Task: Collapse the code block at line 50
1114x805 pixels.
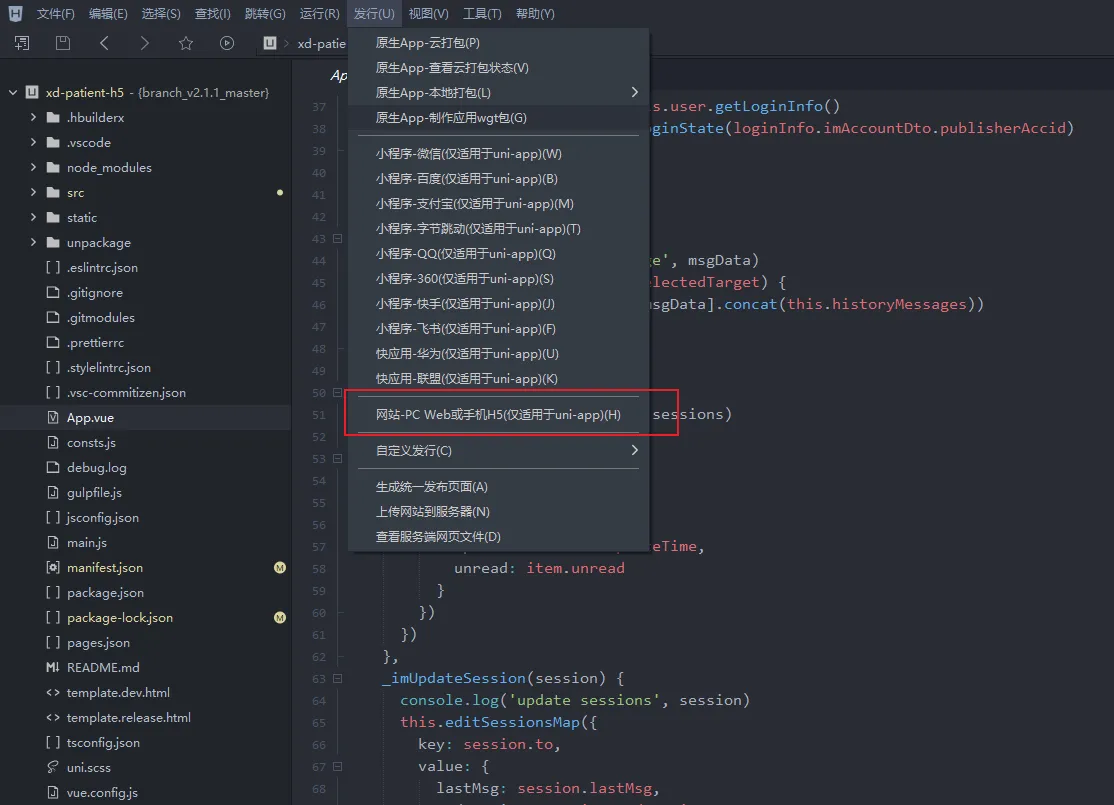Action: click(x=335, y=392)
